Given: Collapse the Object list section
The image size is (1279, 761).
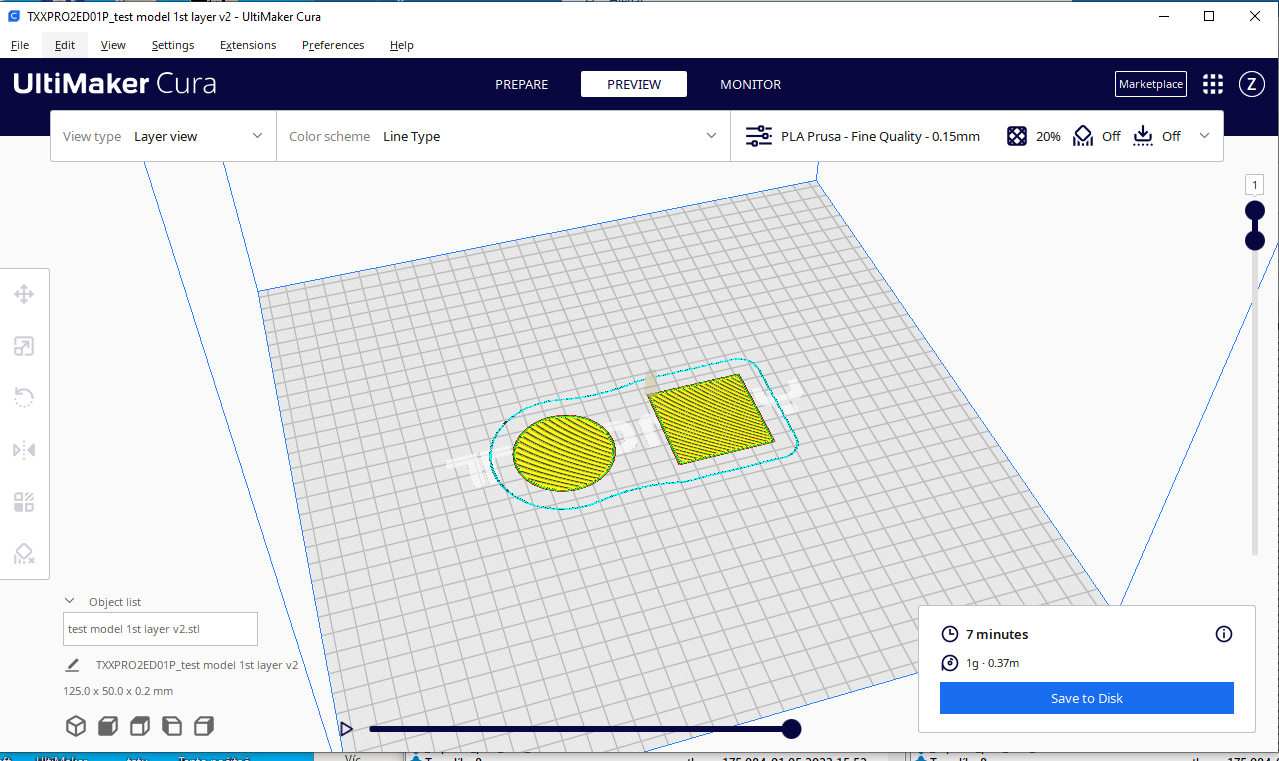Looking at the screenshot, I should tap(70, 601).
